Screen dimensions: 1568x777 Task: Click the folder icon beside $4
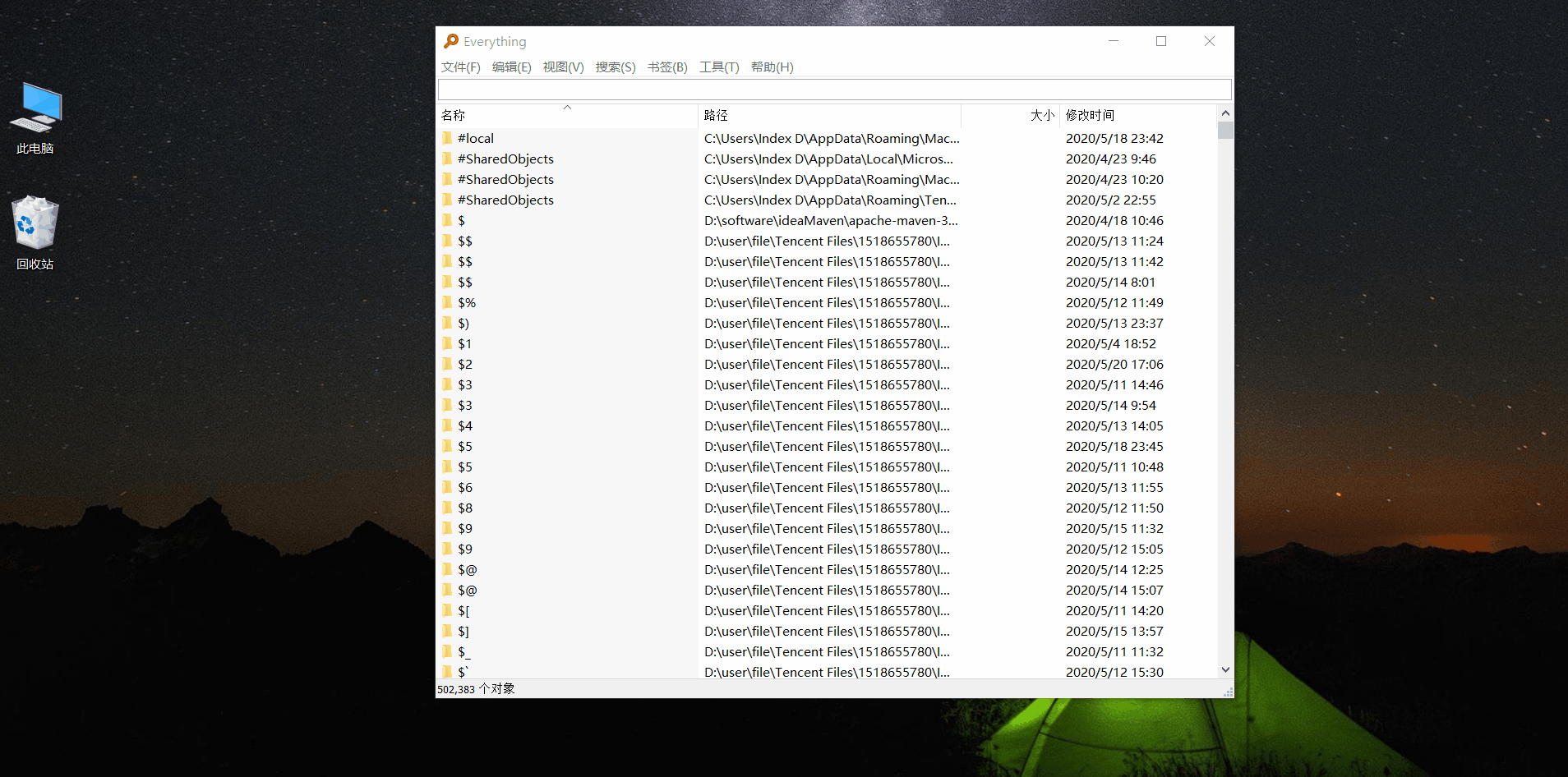click(x=447, y=425)
